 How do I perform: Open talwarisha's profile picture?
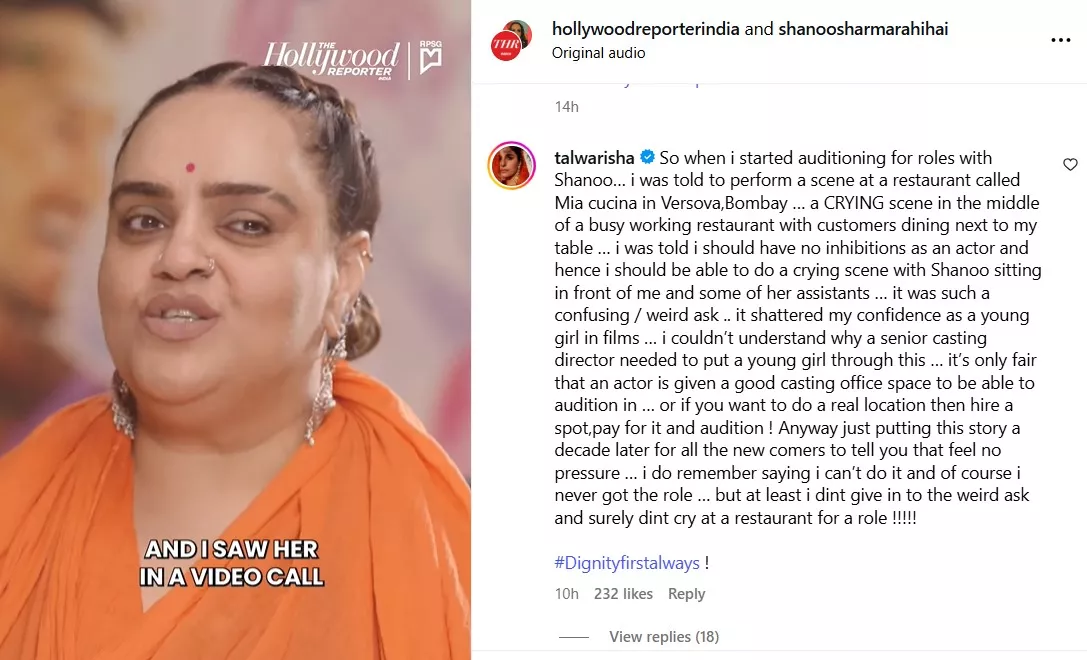(512, 166)
